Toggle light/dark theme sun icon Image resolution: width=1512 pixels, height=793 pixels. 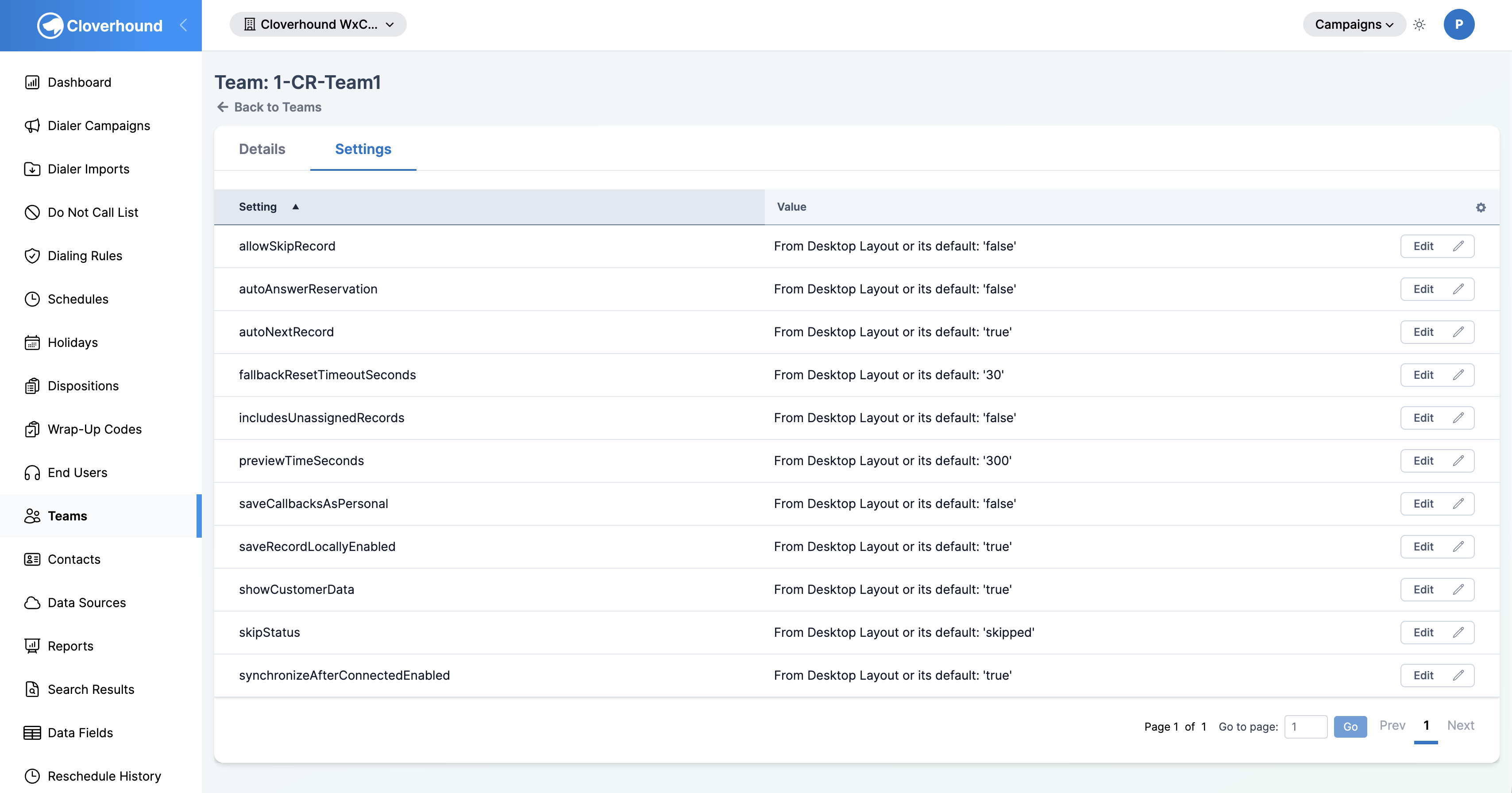pyautogui.click(x=1419, y=25)
